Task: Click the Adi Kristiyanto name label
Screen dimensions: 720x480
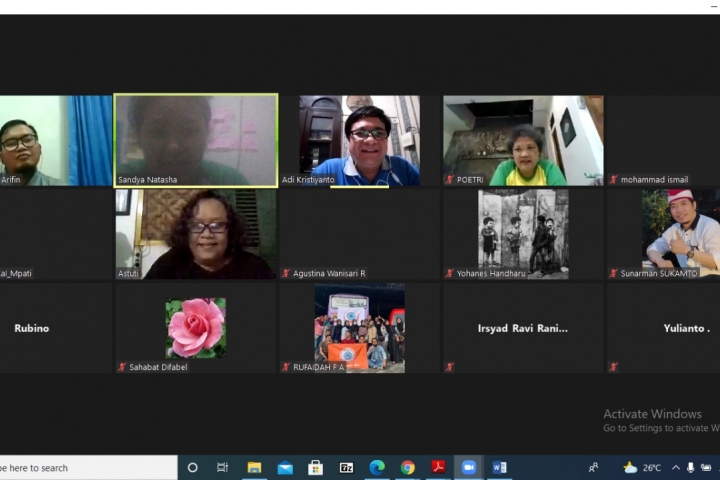Action: click(x=308, y=180)
